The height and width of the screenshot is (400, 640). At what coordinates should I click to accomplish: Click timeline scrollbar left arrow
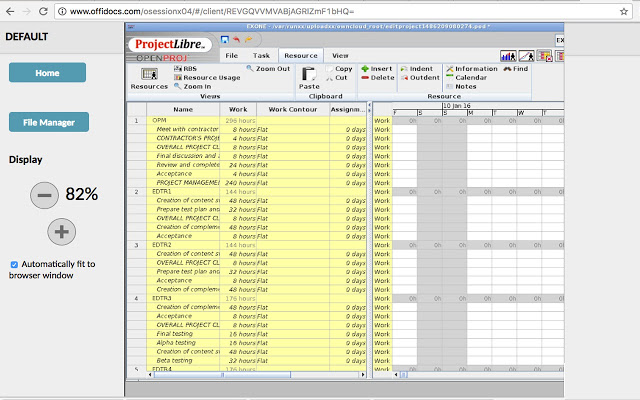pyautogui.click(x=396, y=374)
